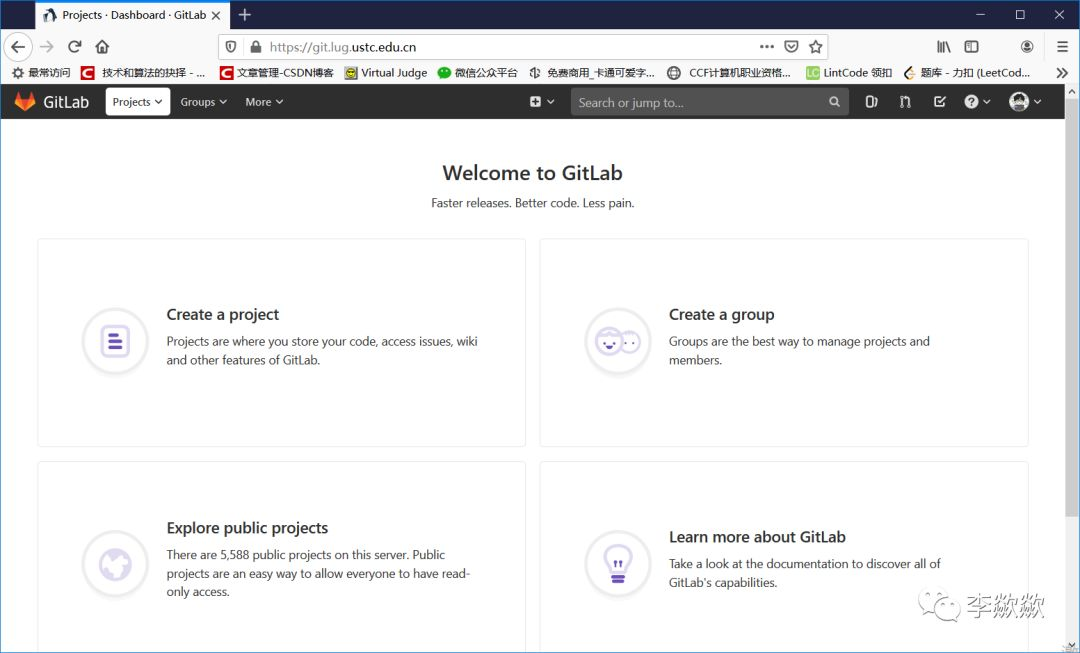
Task: Click the search magnifier icon
Action: pyautogui.click(x=834, y=102)
